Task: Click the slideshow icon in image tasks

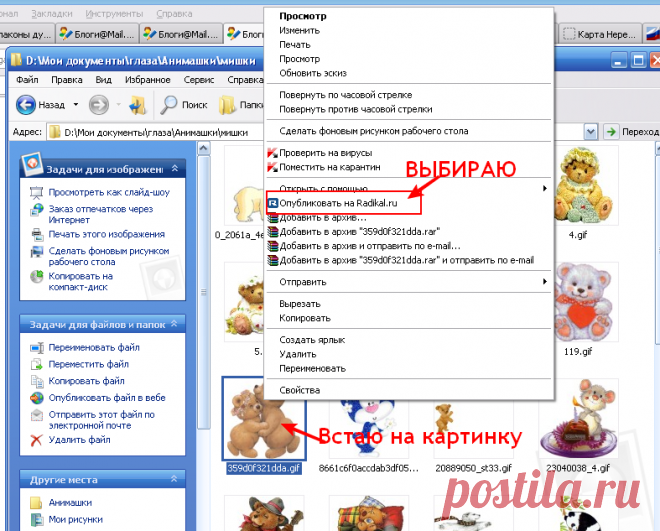Action: [36, 192]
